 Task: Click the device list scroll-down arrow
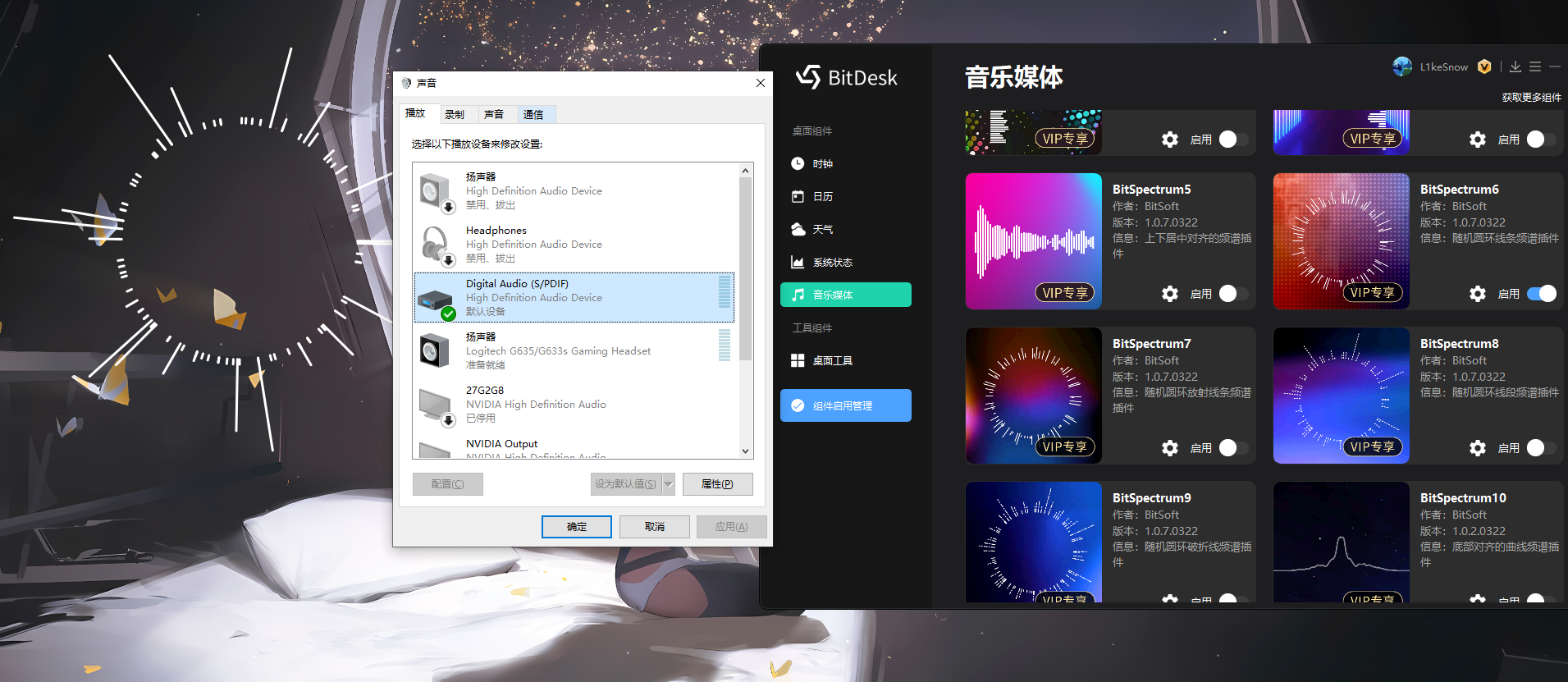point(745,451)
